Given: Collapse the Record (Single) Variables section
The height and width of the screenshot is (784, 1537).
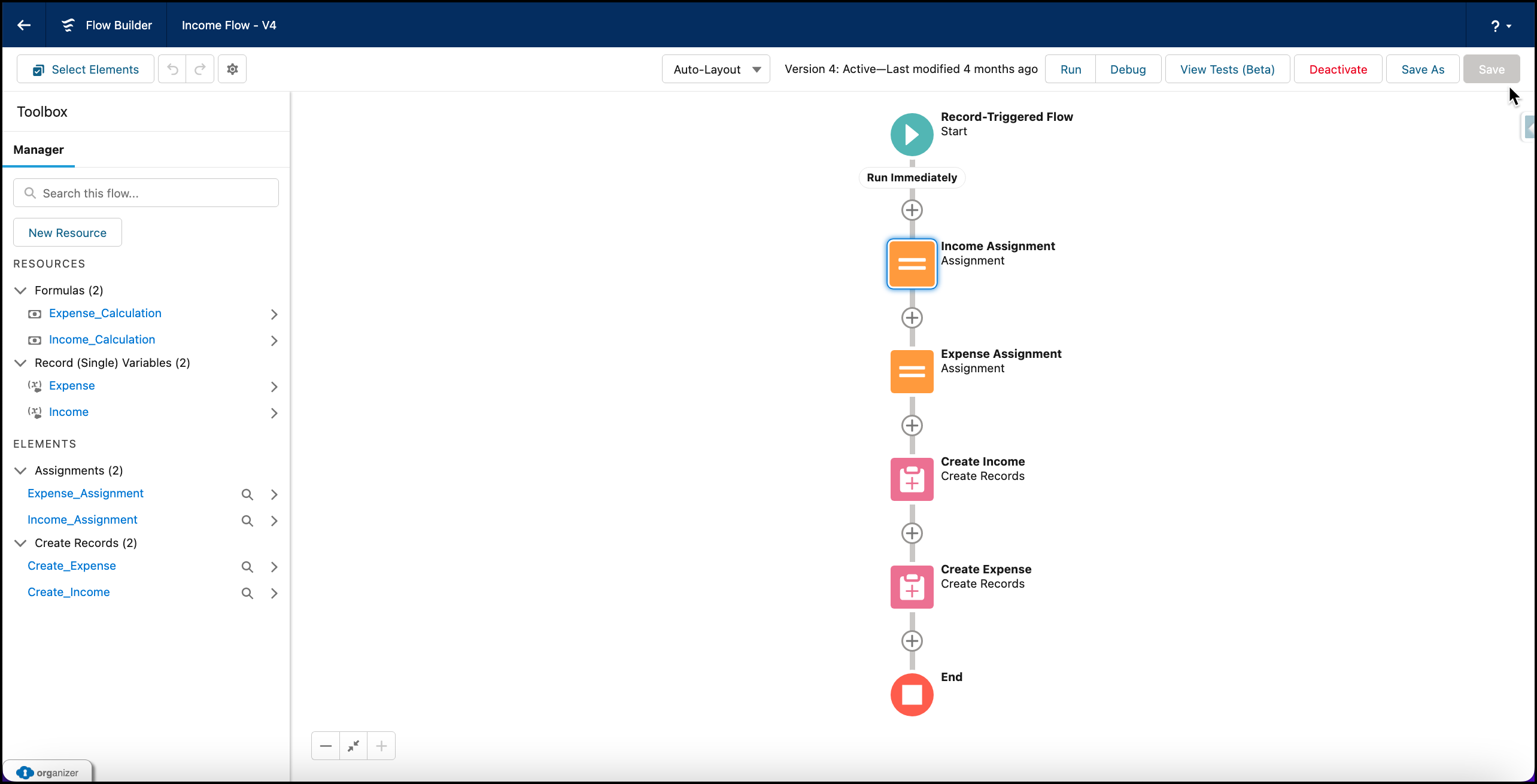Looking at the screenshot, I should (20, 363).
